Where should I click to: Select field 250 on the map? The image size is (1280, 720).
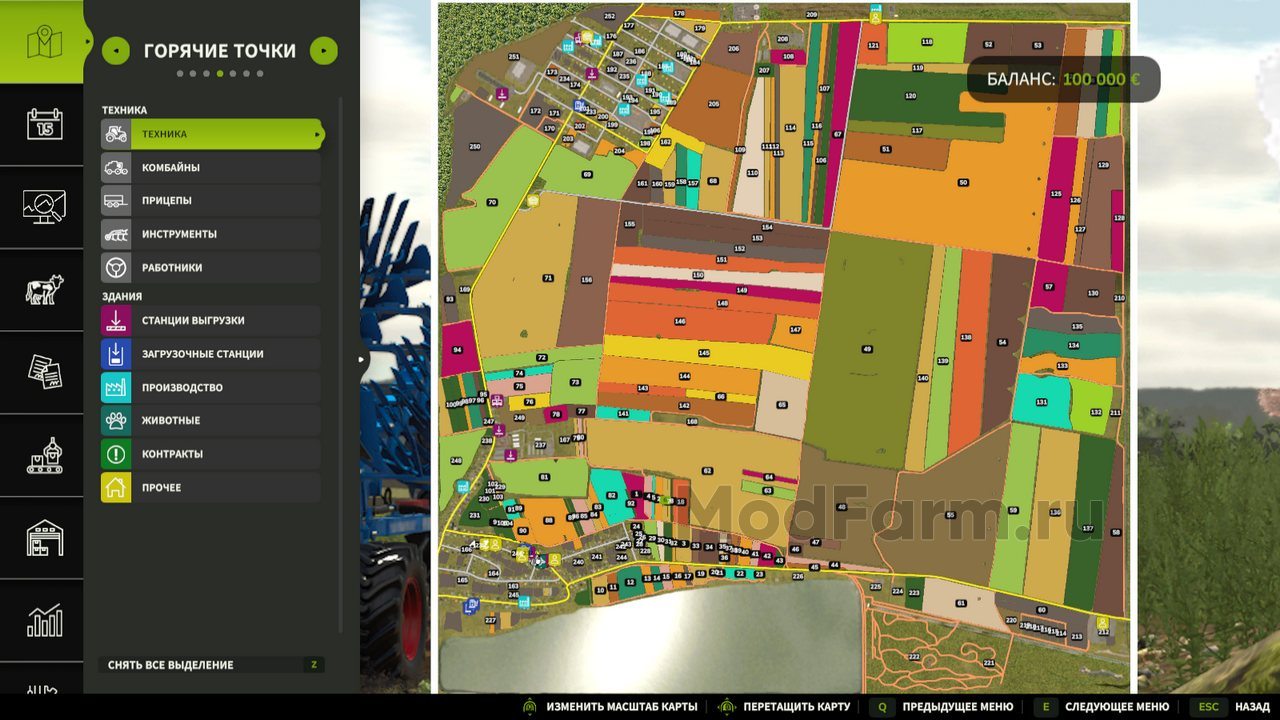coord(475,147)
